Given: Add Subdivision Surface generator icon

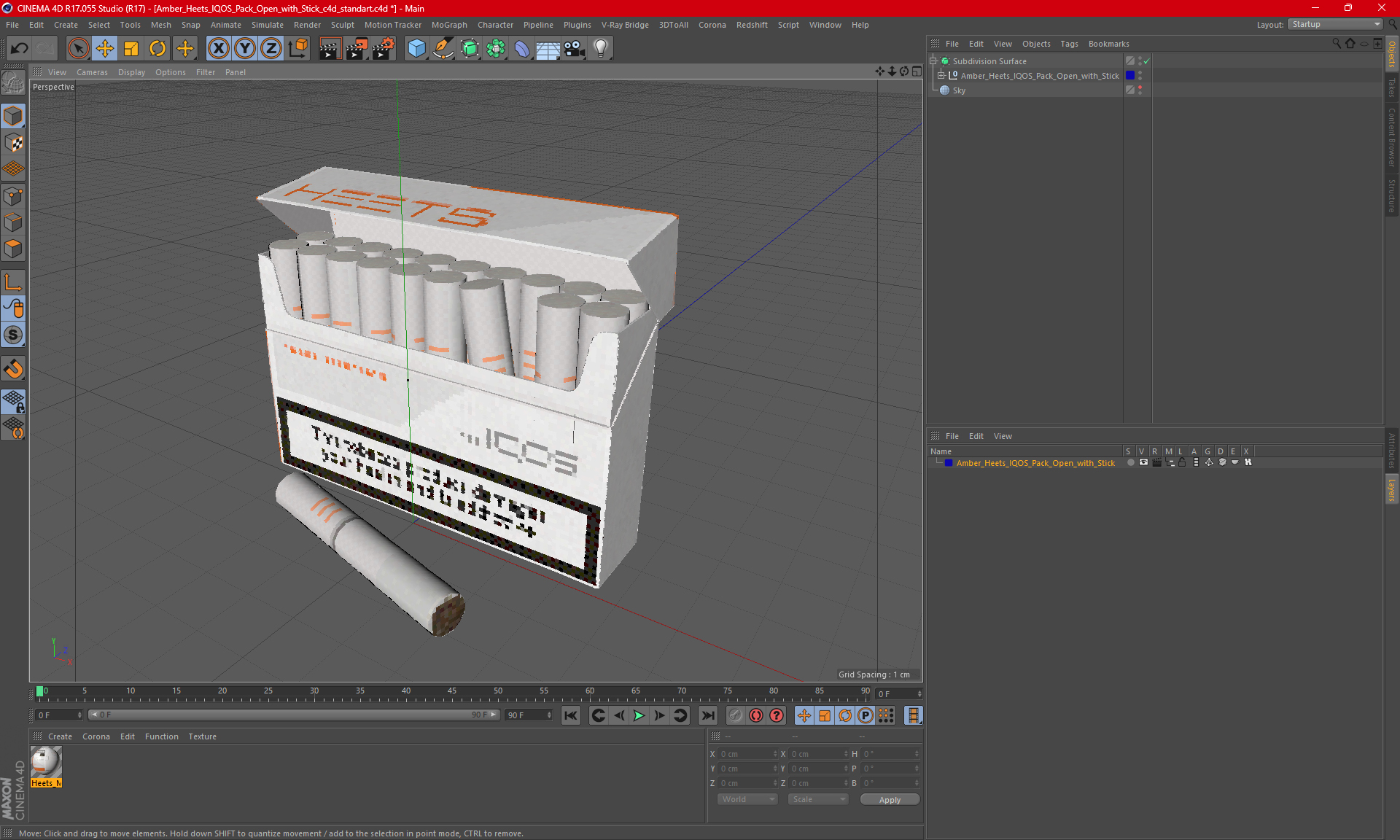Looking at the screenshot, I should click(470, 49).
